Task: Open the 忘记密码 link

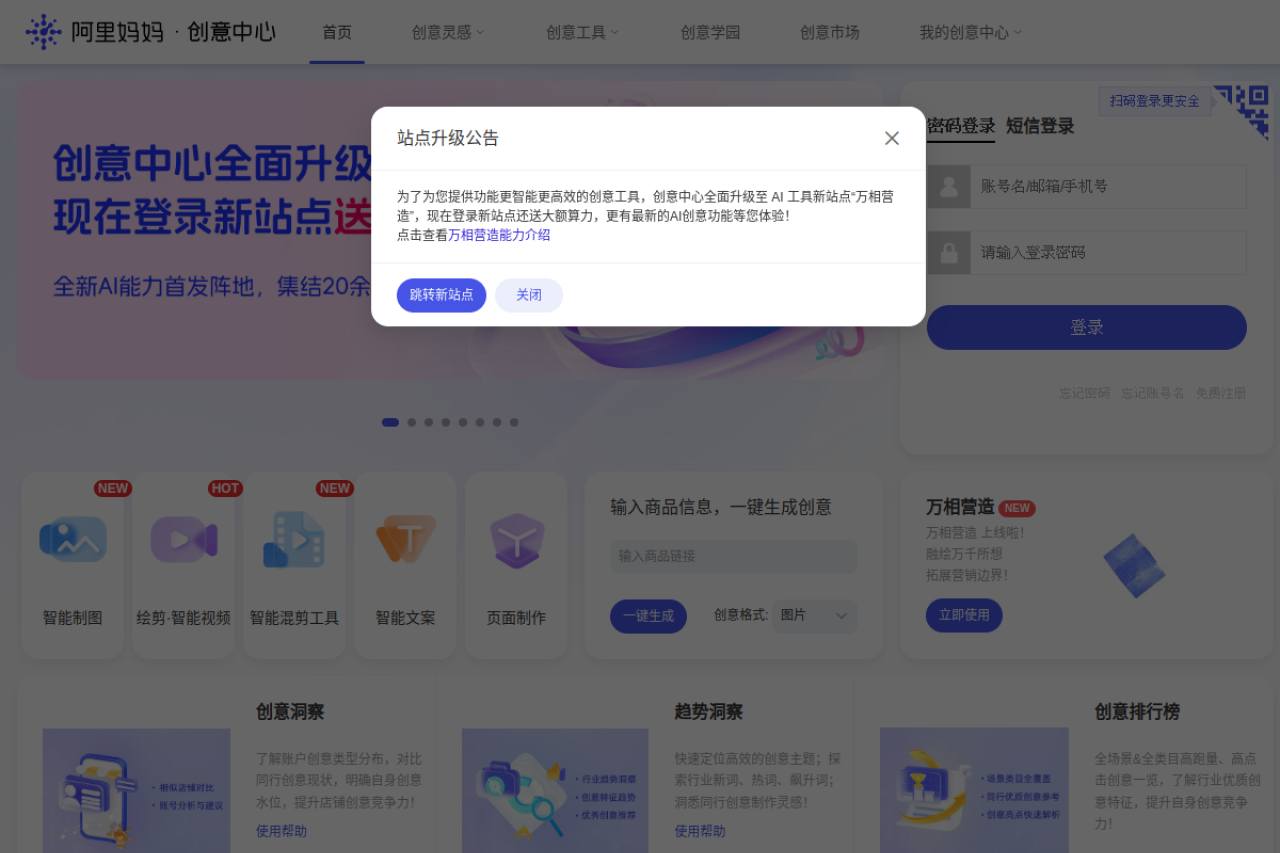Action: (1085, 393)
